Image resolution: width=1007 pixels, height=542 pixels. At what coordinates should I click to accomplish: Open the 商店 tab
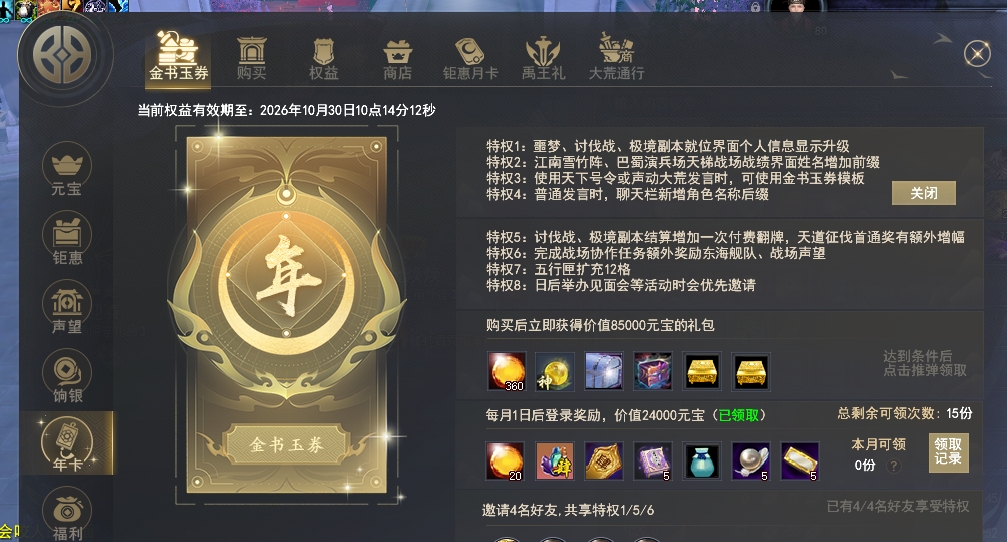point(398,59)
